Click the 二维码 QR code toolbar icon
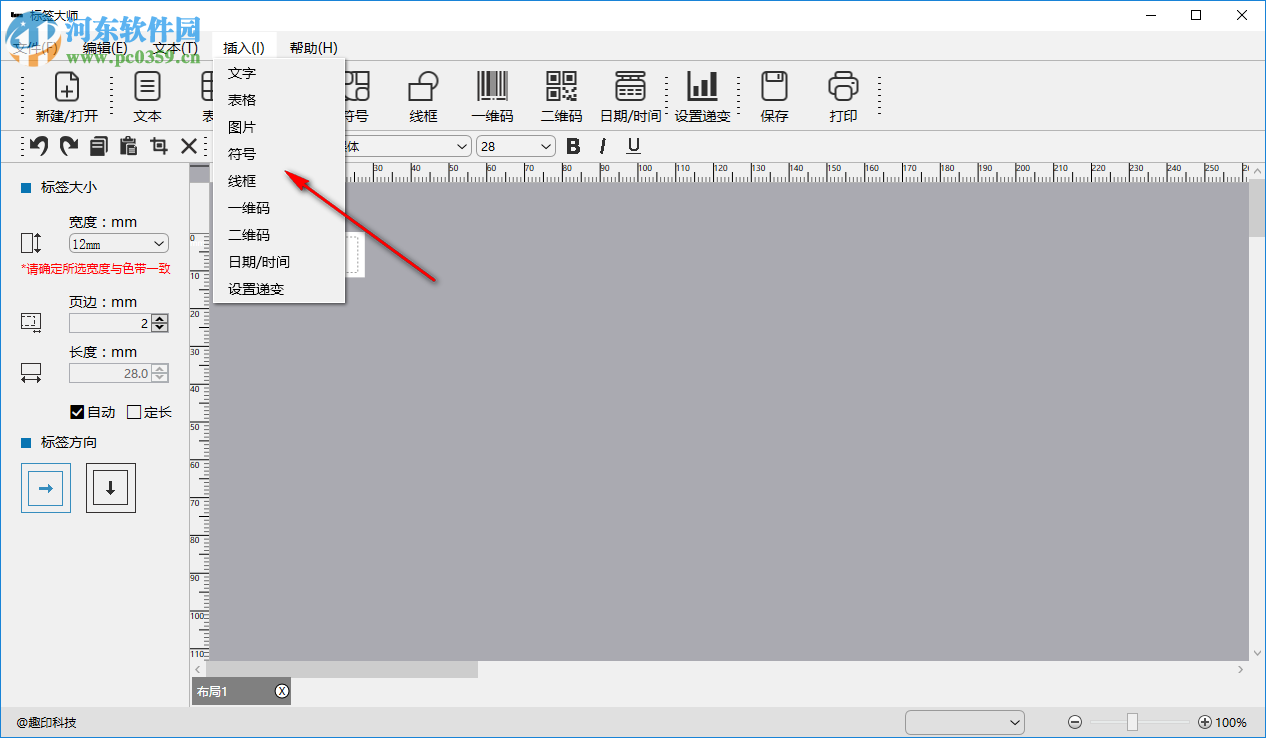The image size is (1266, 738). [x=561, y=97]
